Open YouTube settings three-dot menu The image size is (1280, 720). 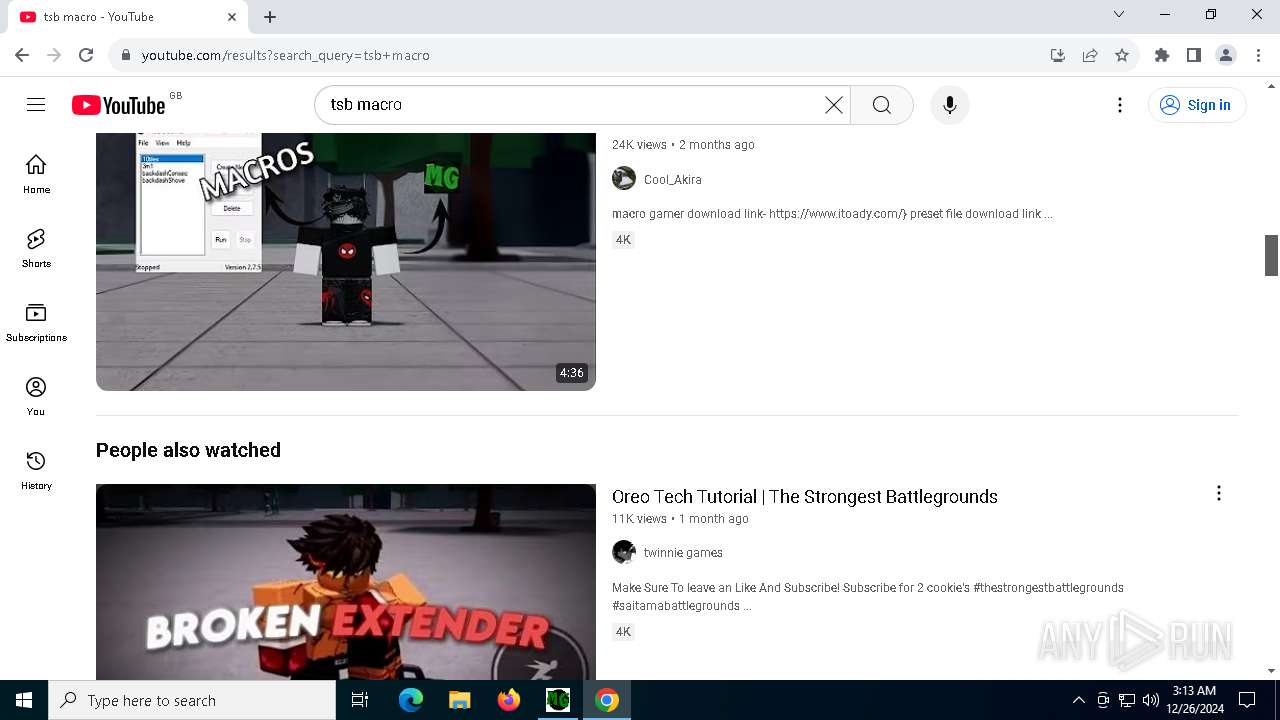(1120, 105)
